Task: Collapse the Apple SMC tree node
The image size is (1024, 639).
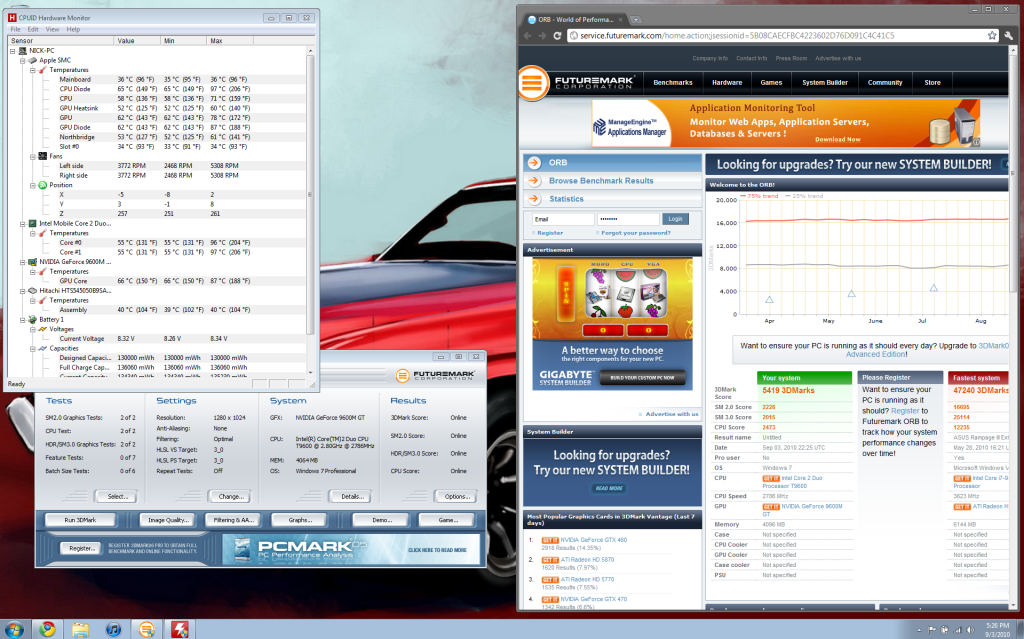Action: (23, 61)
